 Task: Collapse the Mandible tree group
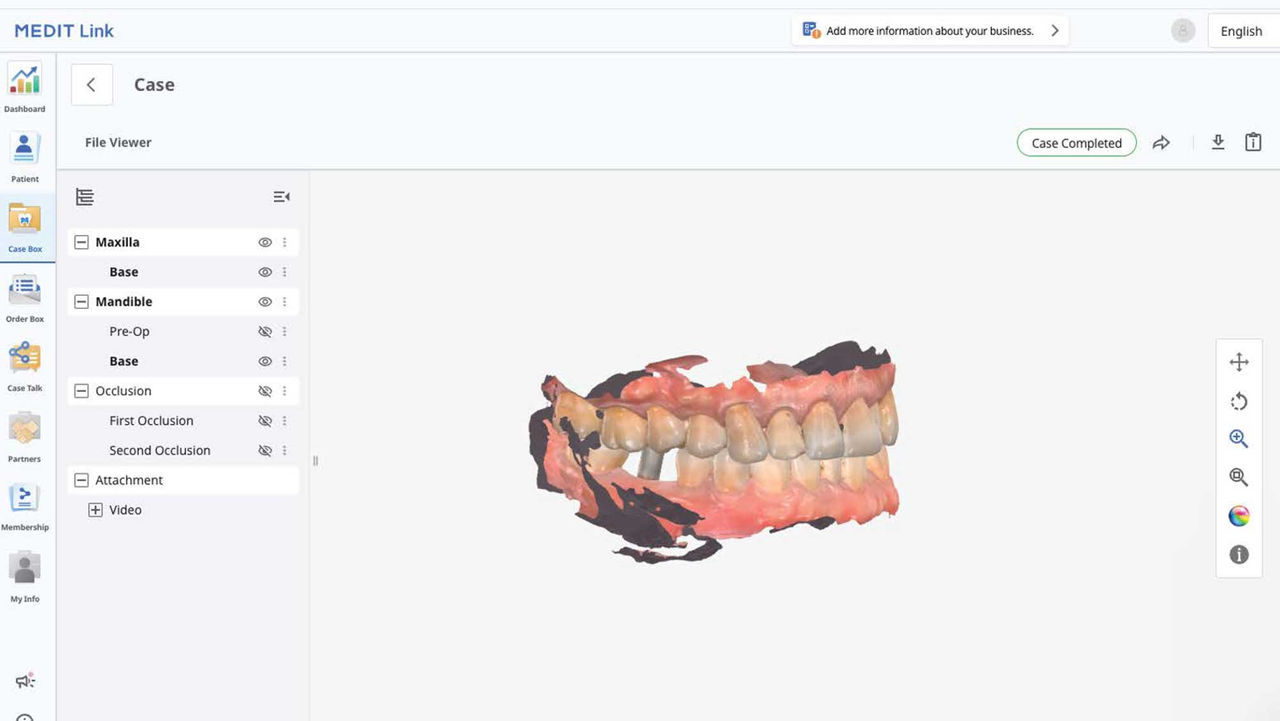coord(82,302)
